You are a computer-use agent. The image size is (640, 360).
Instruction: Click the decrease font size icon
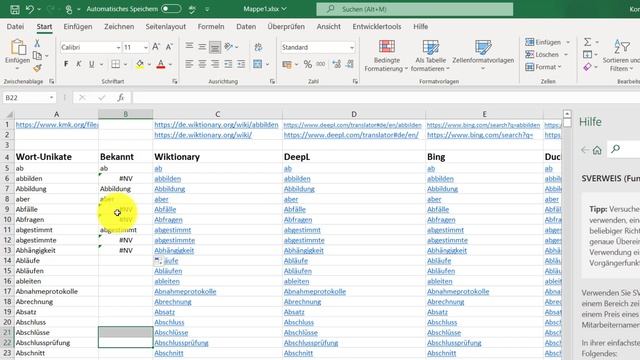pyautogui.click(x=169, y=47)
